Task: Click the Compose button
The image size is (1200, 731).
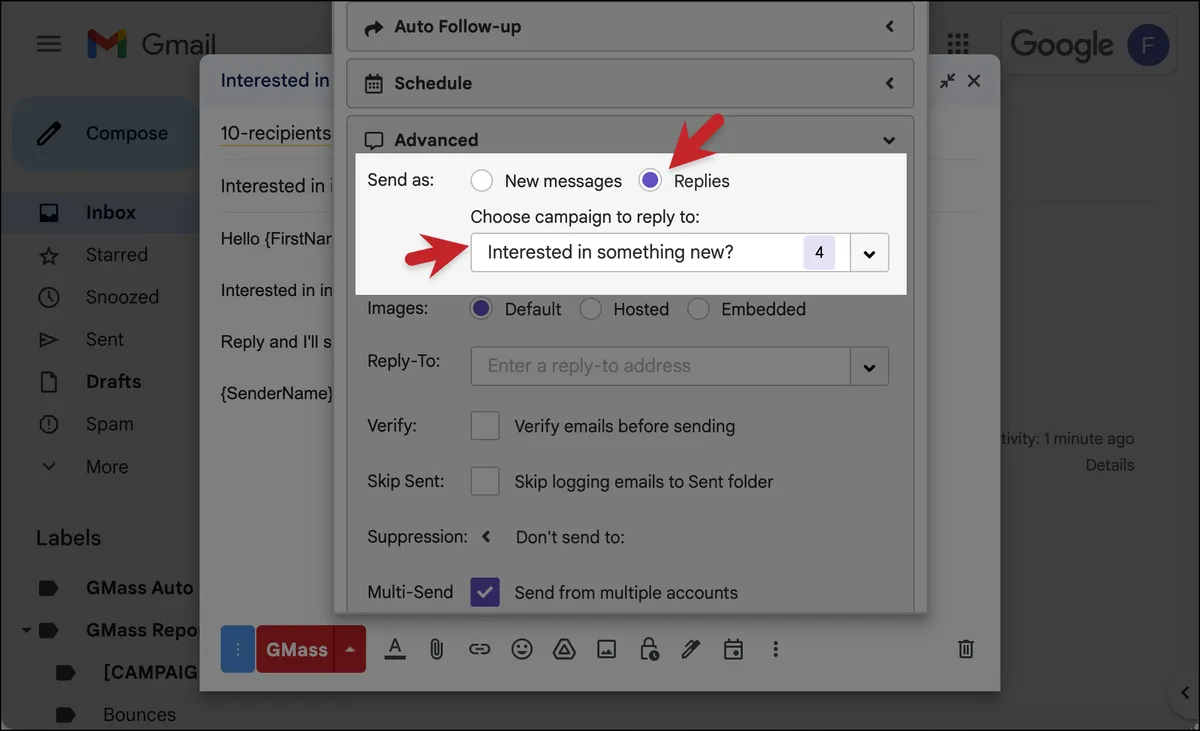Action: [x=104, y=133]
